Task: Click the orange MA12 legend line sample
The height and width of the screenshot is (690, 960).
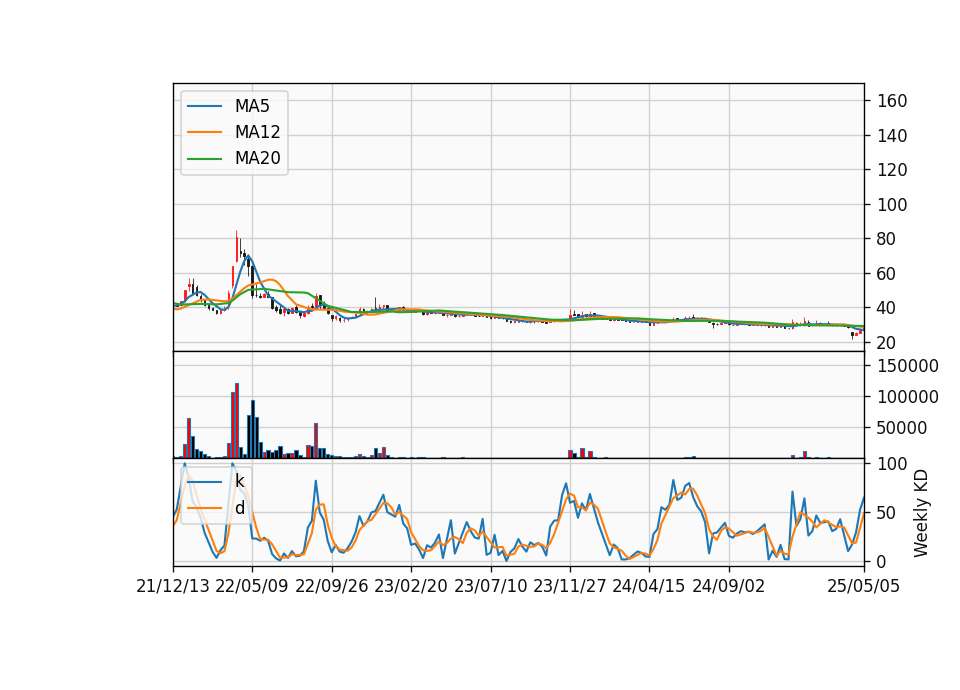Action: click(204, 132)
